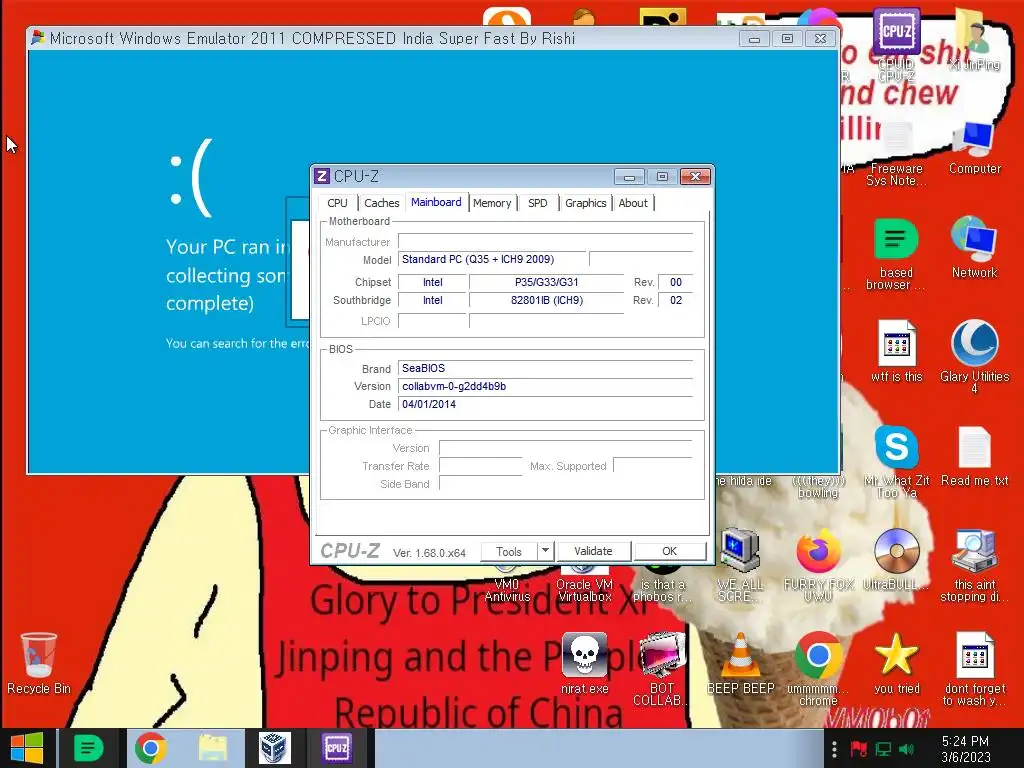This screenshot has width=1024, height=768.
Task: Open the based browser desktop icon
Action: [x=896, y=255]
